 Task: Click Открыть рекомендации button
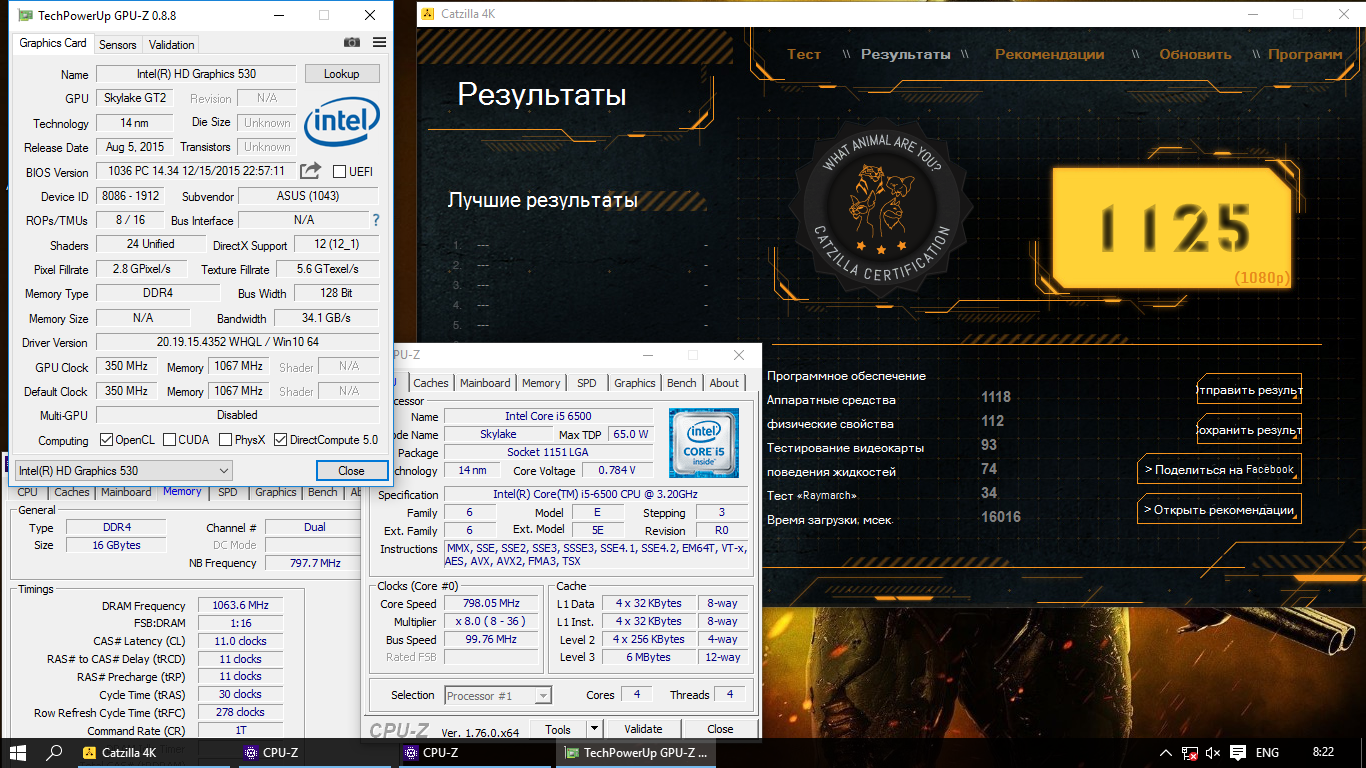click(1219, 509)
